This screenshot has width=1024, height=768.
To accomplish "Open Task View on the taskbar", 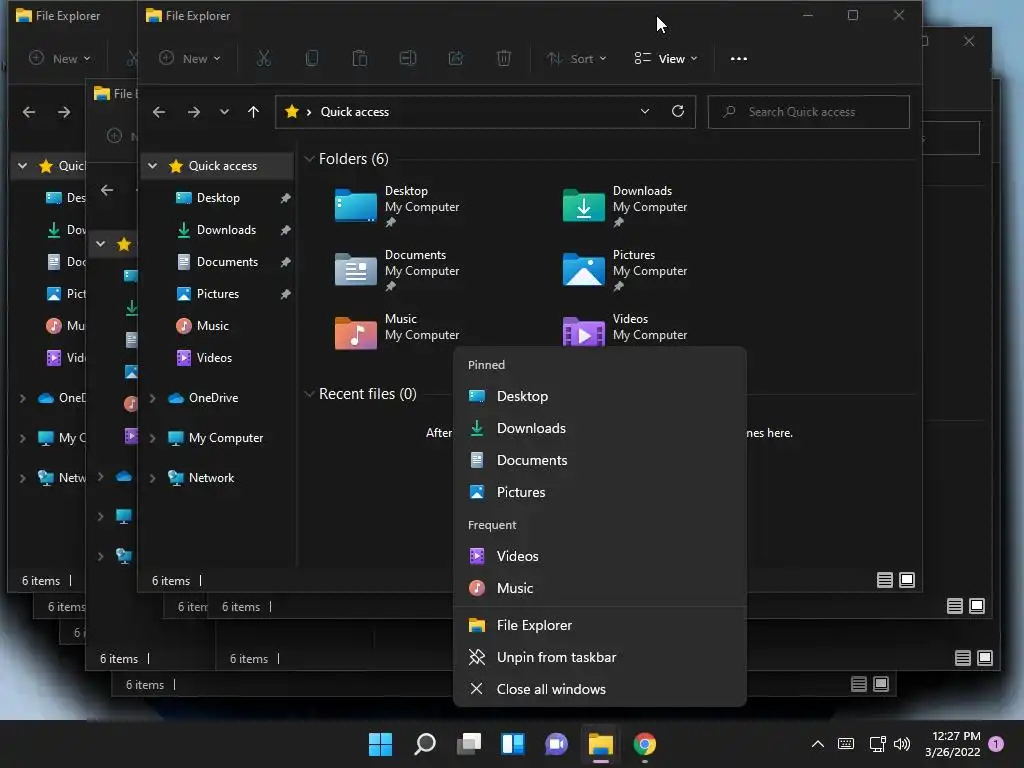I will click(469, 744).
